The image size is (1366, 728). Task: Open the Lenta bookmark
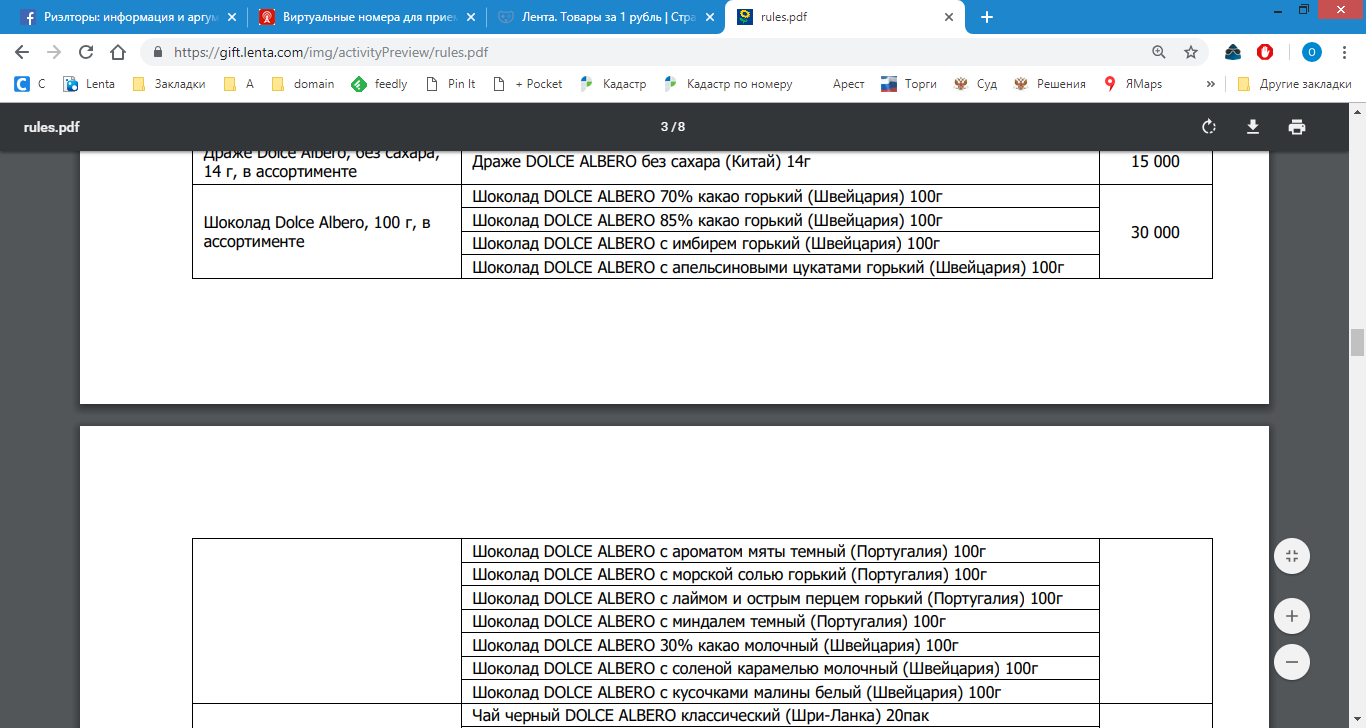coord(89,84)
